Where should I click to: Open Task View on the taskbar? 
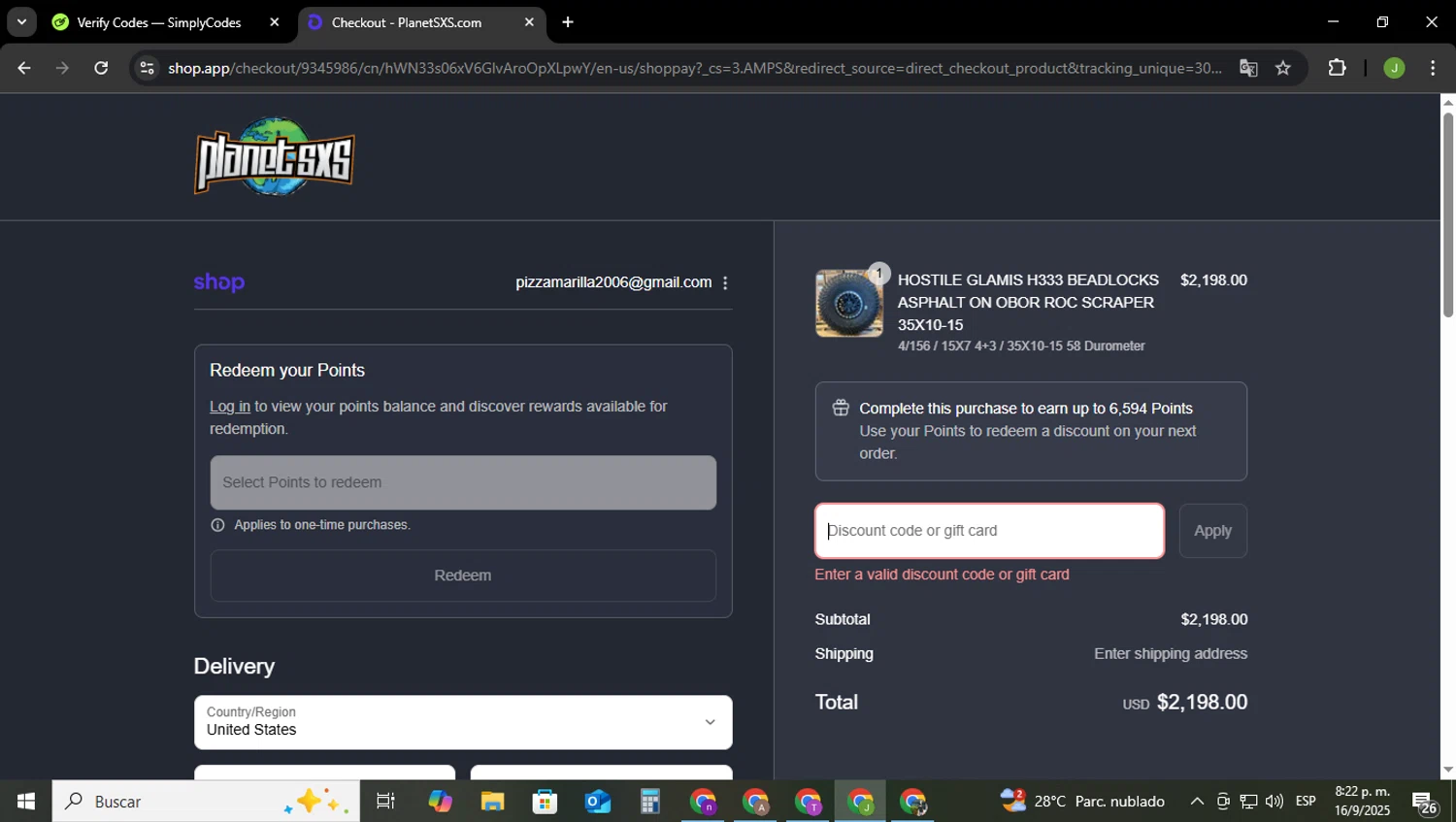click(385, 802)
